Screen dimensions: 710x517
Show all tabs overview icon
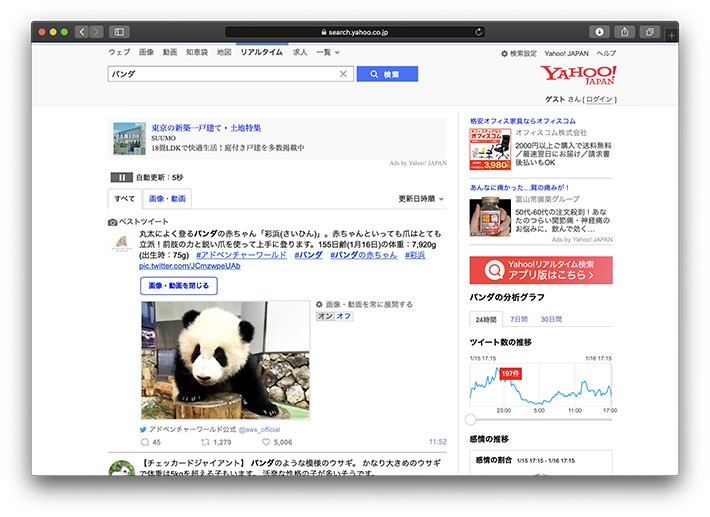tap(650, 32)
